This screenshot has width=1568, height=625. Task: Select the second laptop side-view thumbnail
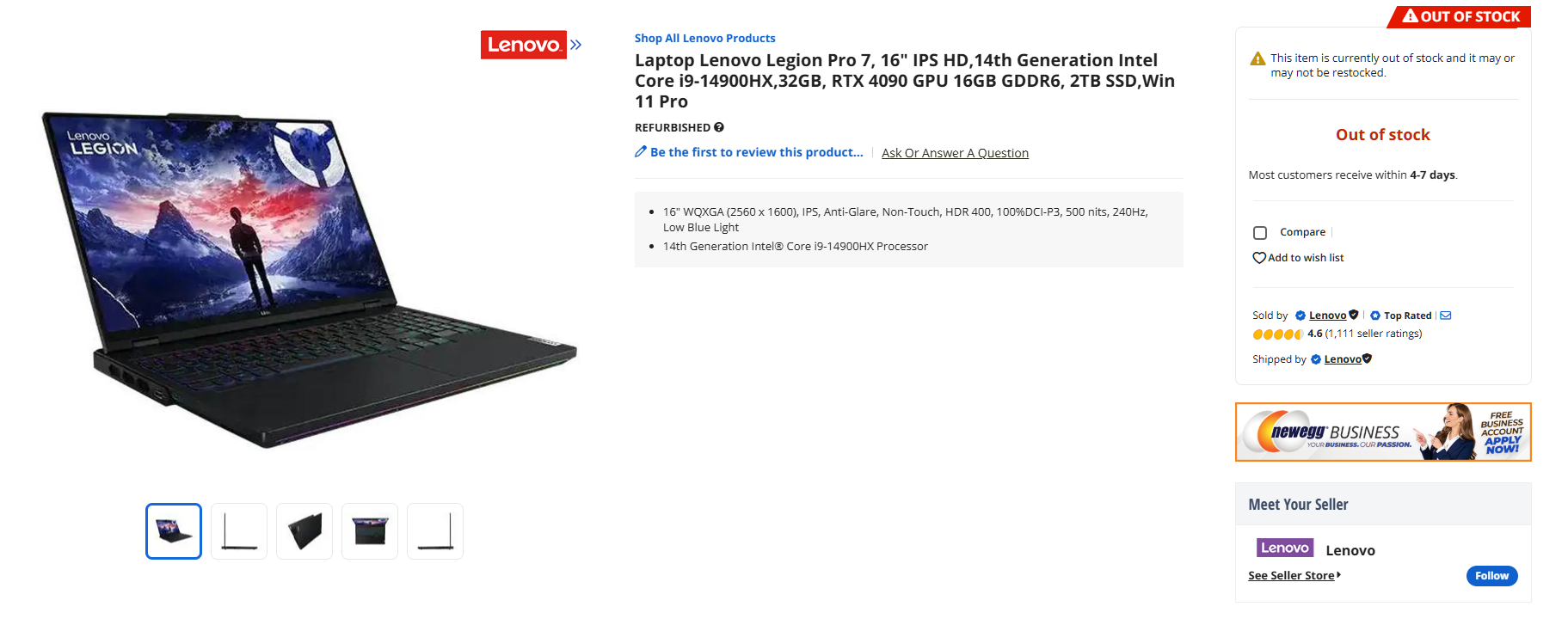coord(239,531)
